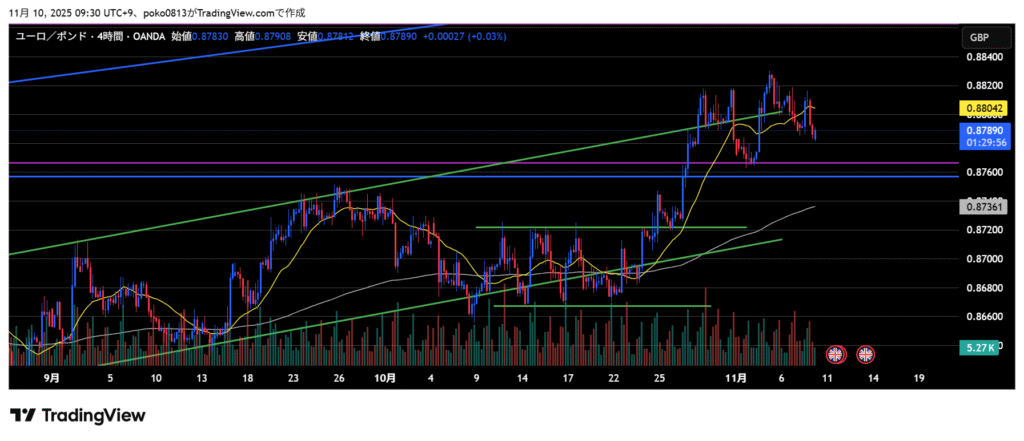The height and width of the screenshot is (441, 1024).
Task: Click the 0.88400 level on price scale
Action: click(984, 57)
